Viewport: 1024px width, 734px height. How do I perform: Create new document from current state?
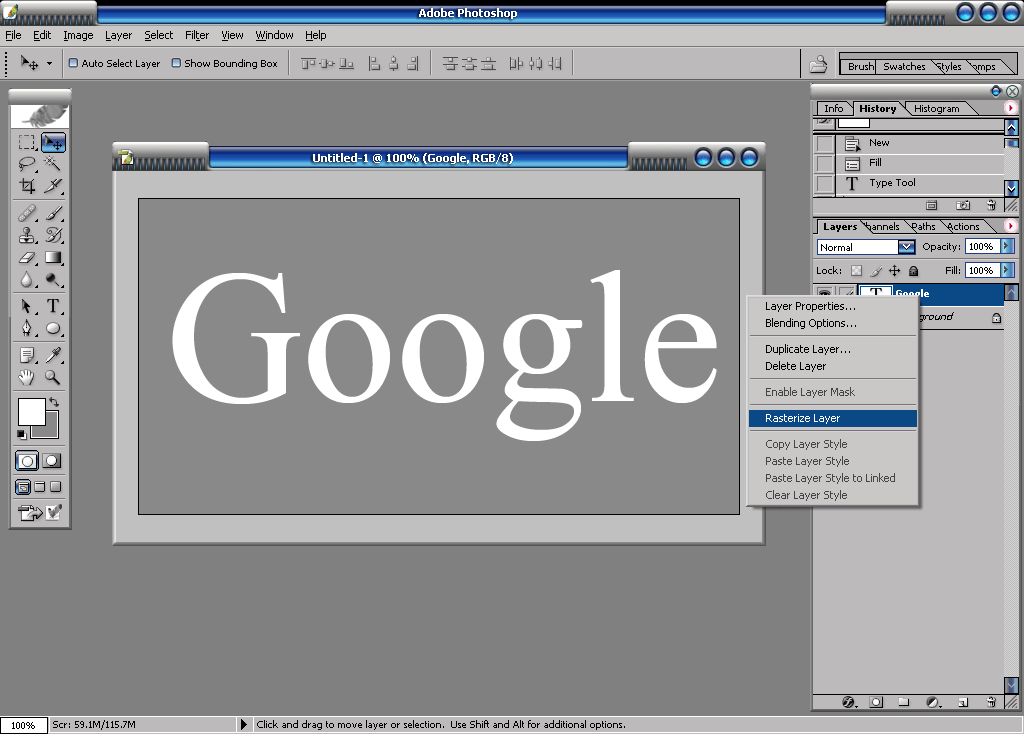point(932,205)
